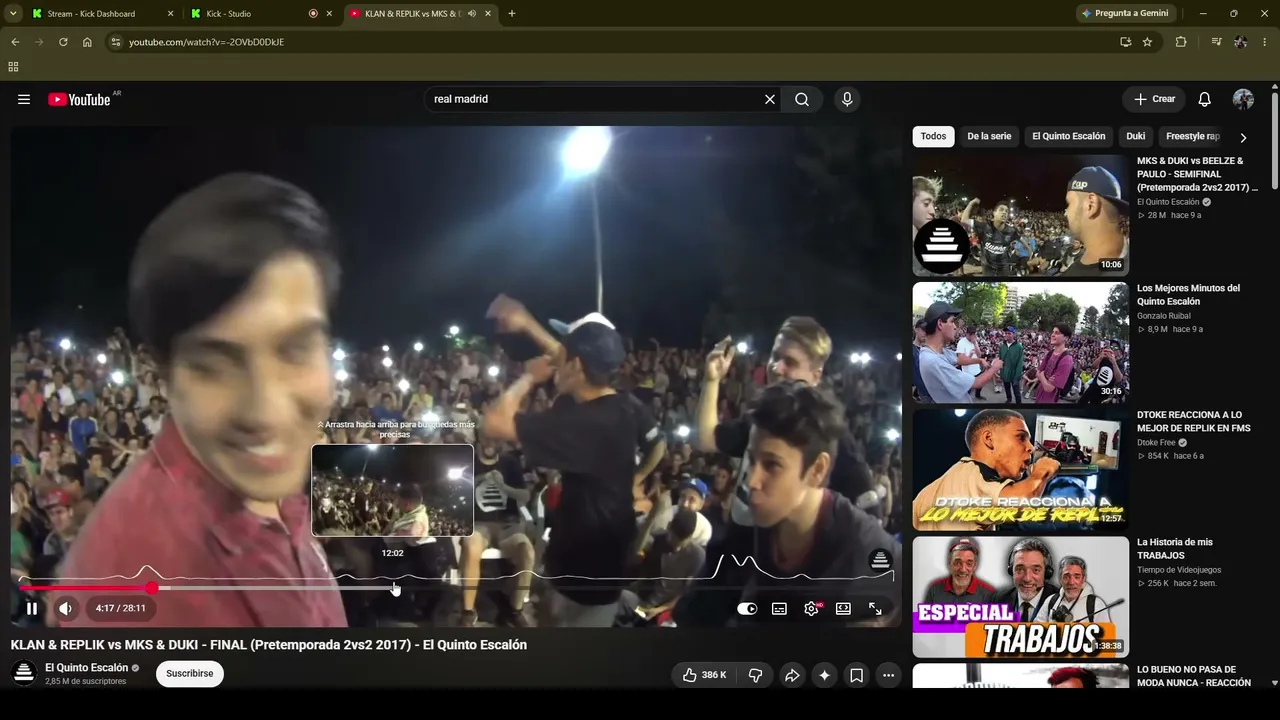Reload the current page
Viewport: 1280px width, 720px height.
pos(63,42)
